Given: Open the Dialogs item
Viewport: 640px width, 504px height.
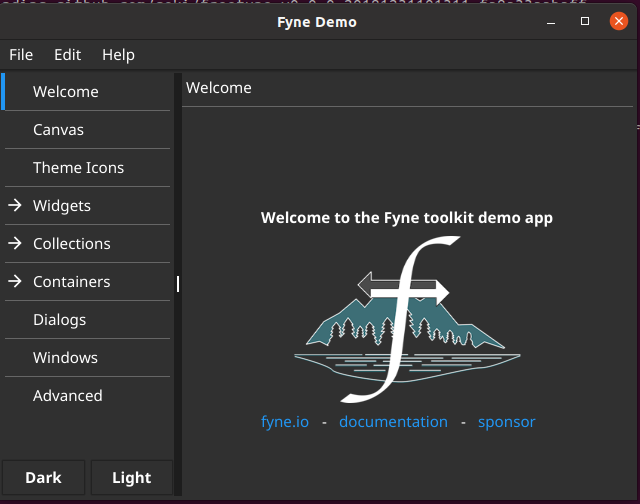Looking at the screenshot, I should coord(87,320).
